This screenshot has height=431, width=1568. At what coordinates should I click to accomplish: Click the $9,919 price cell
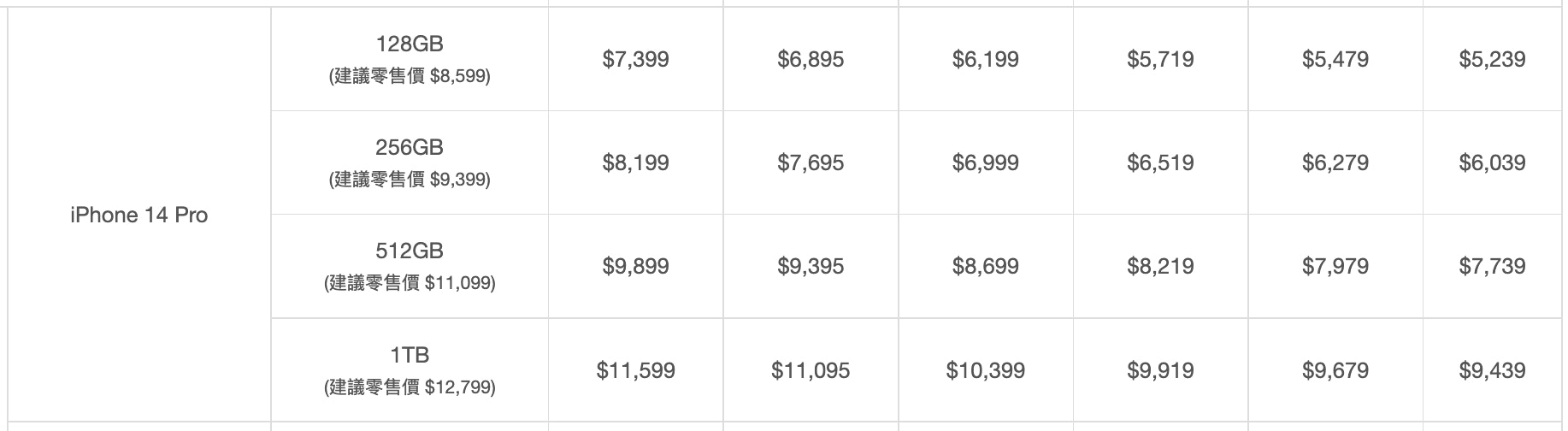coord(1160,369)
